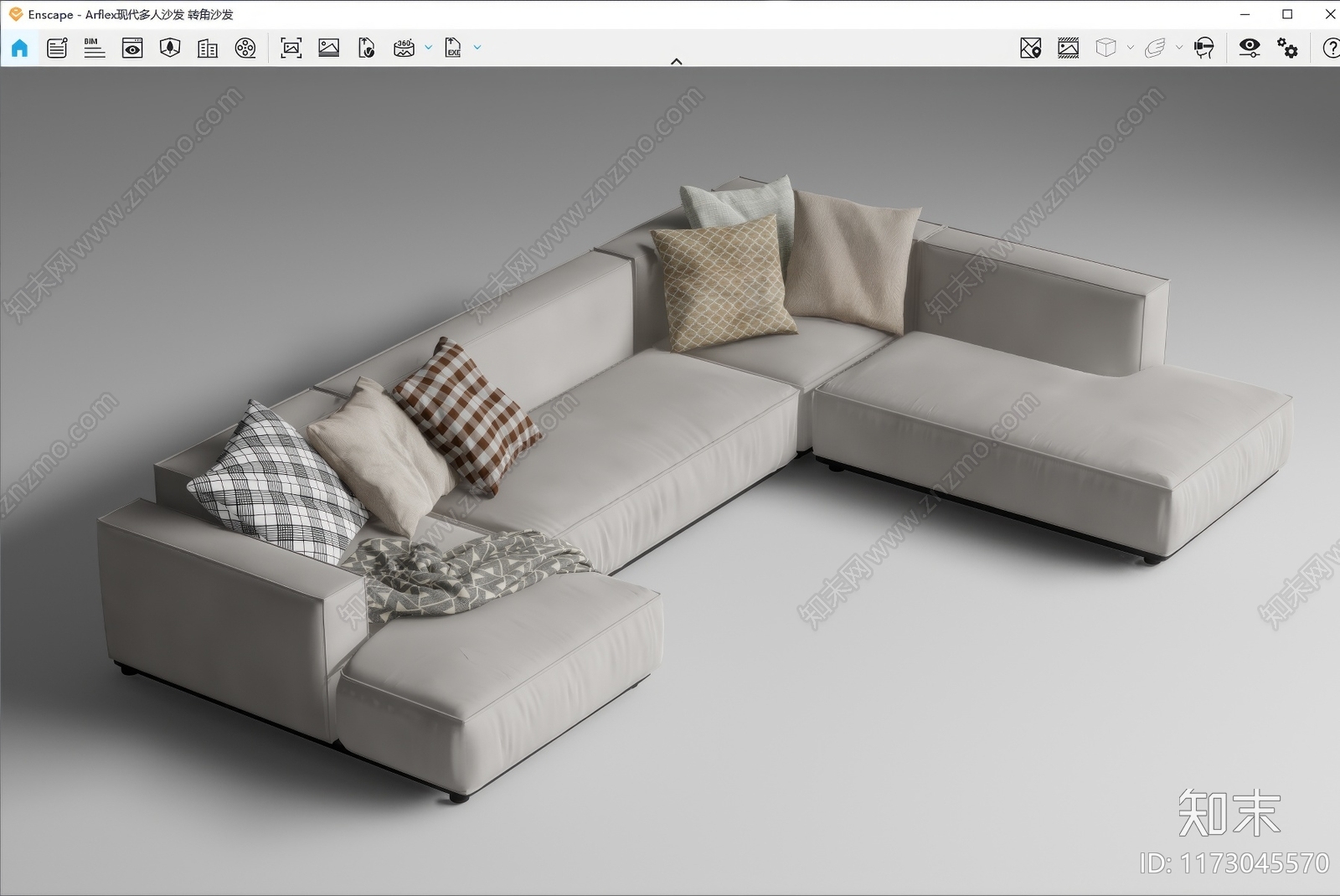Click the batch rendering image icon
Viewport: 1340px width, 896px height.
click(329, 48)
